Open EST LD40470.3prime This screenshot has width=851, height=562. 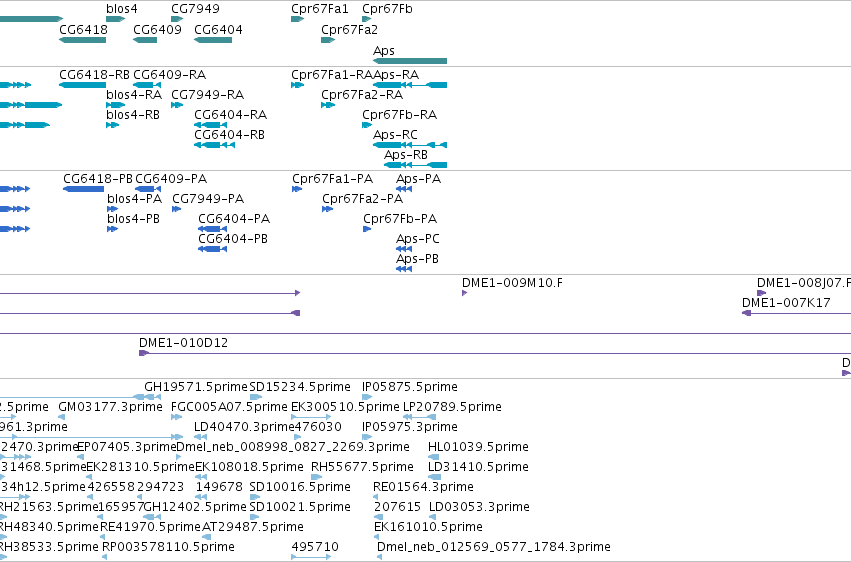coord(244,427)
